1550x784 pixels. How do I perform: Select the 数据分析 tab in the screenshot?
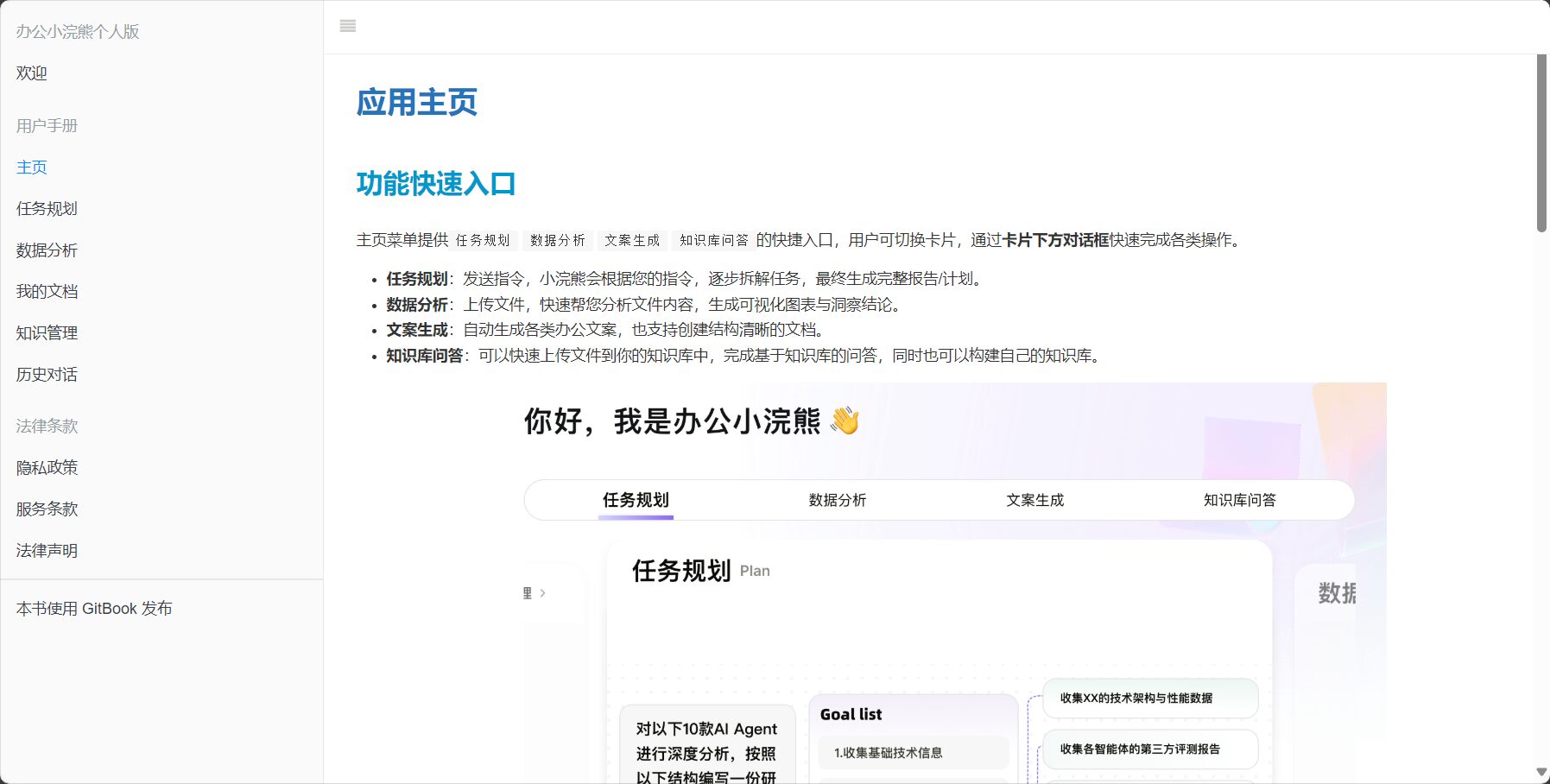pyautogui.click(x=838, y=500)
